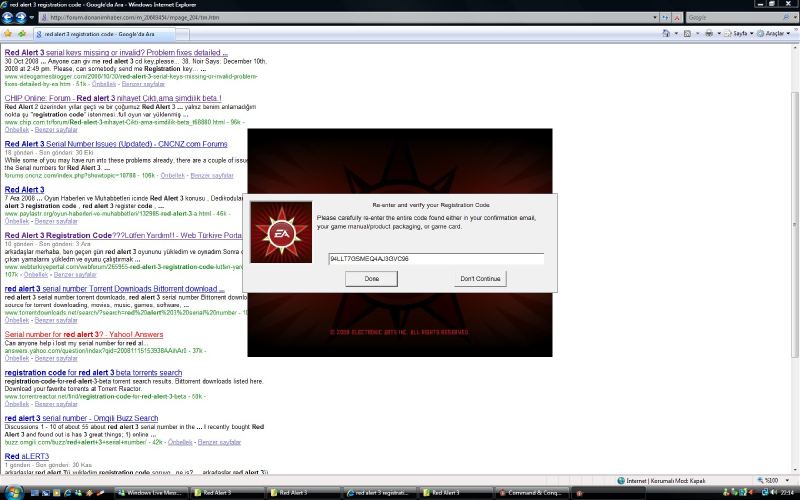
Task: Open 'Serial number for red alert 3? - Yahoo! Answers'
Action: coord(84,335)
